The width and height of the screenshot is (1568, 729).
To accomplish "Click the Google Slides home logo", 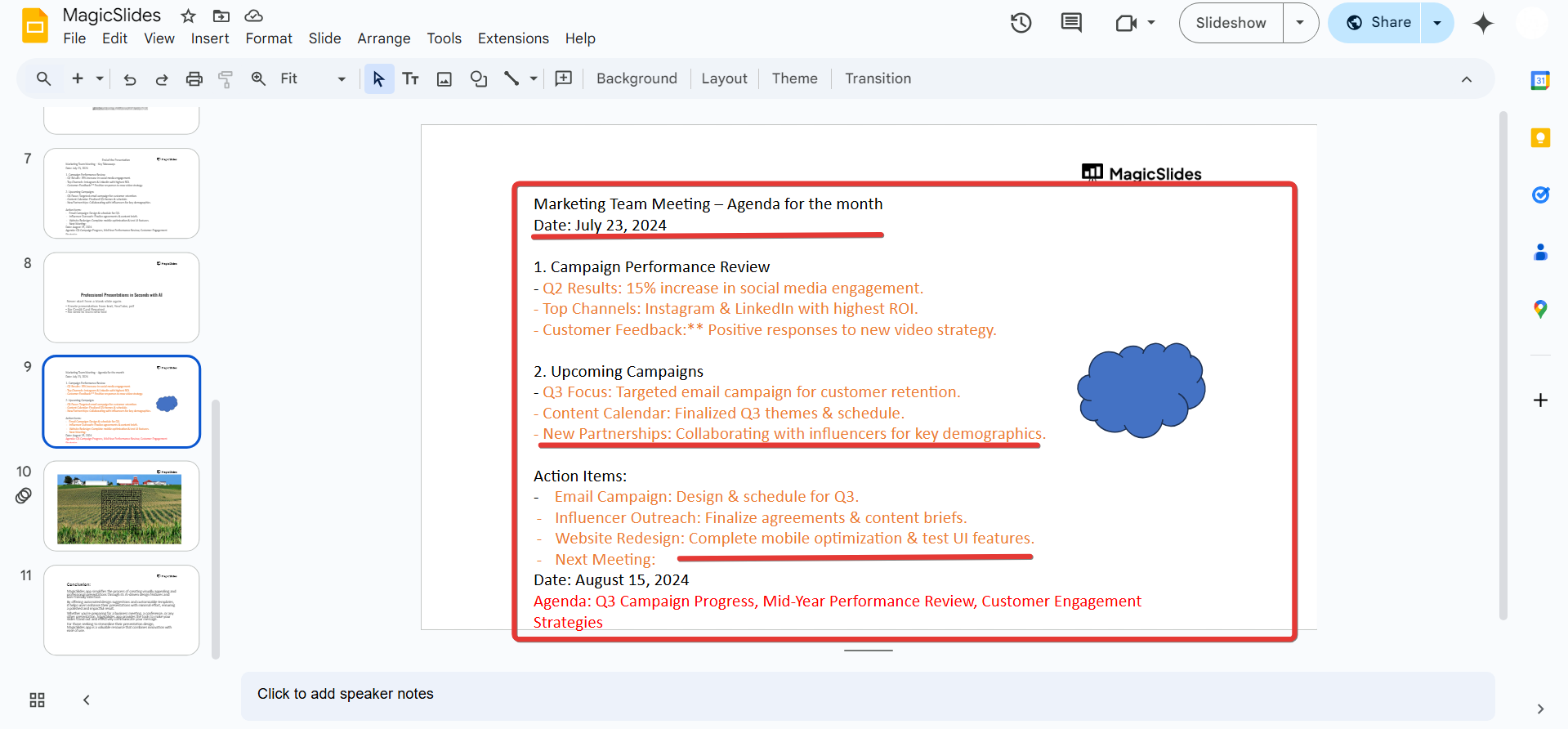I will (35, 25).
